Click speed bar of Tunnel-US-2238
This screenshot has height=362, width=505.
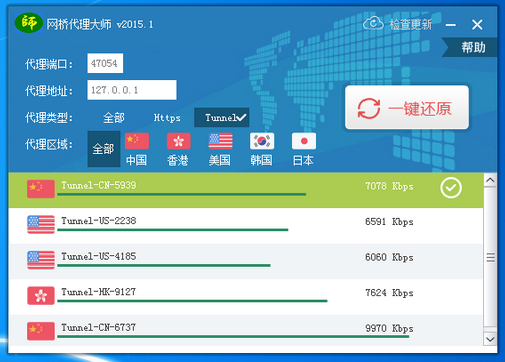173,230
